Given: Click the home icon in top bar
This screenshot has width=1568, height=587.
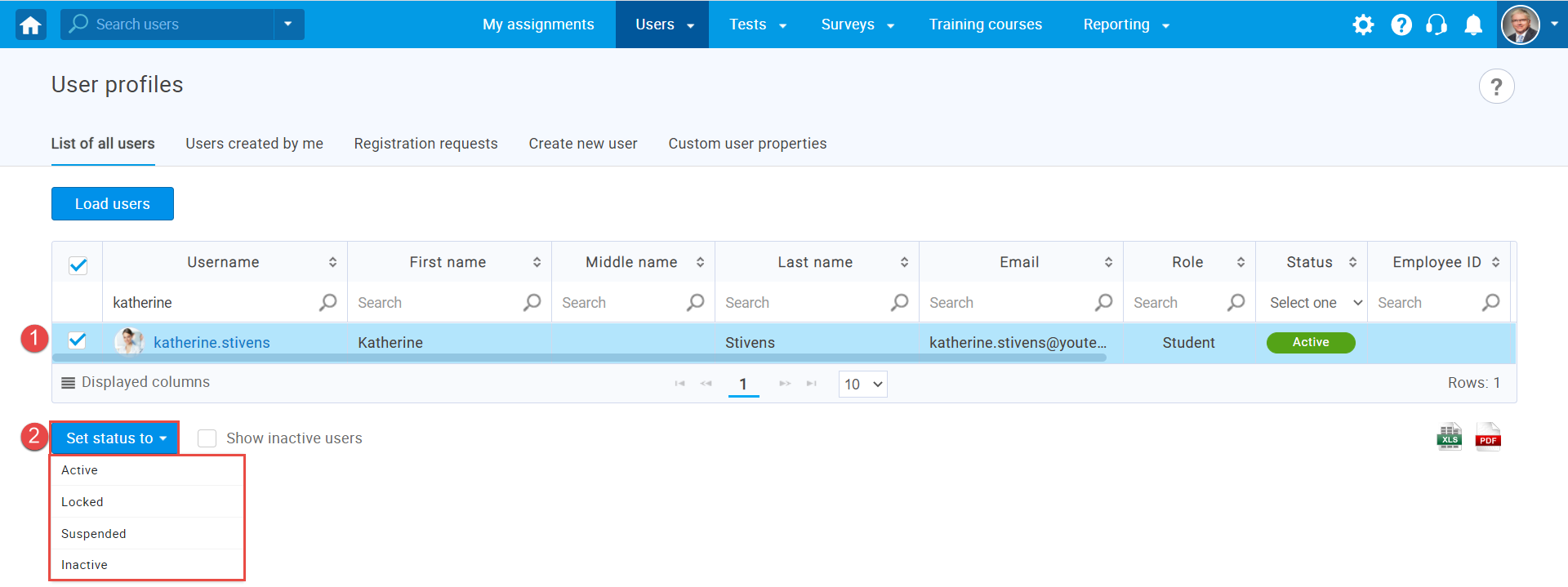Looking at the screenshot, I should point(31,24).
